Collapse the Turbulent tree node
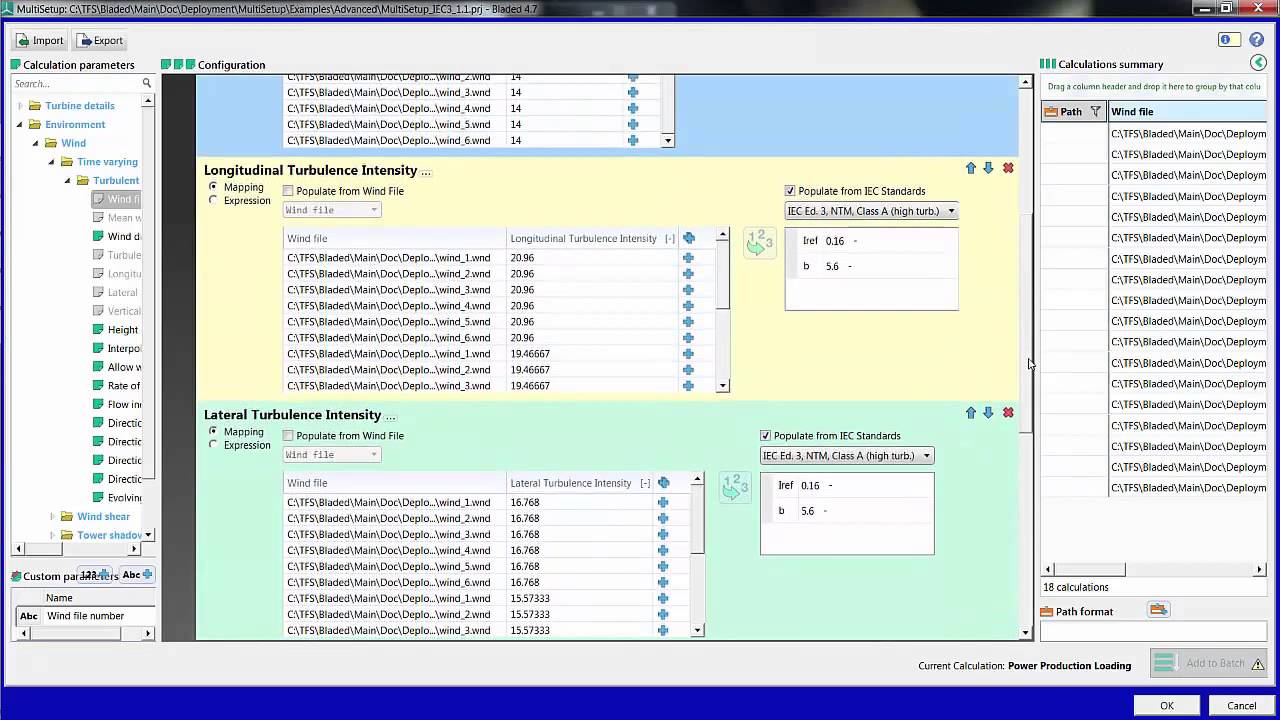 click(x=68, y=181)
